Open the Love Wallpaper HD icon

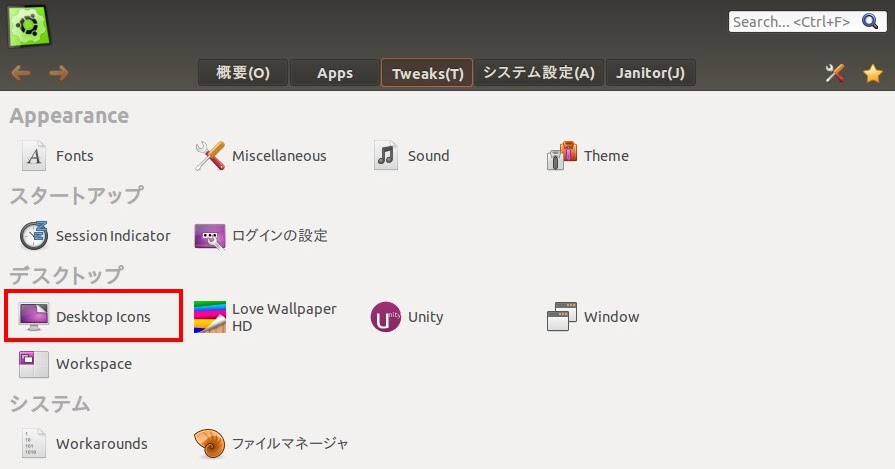pos(209,317)
